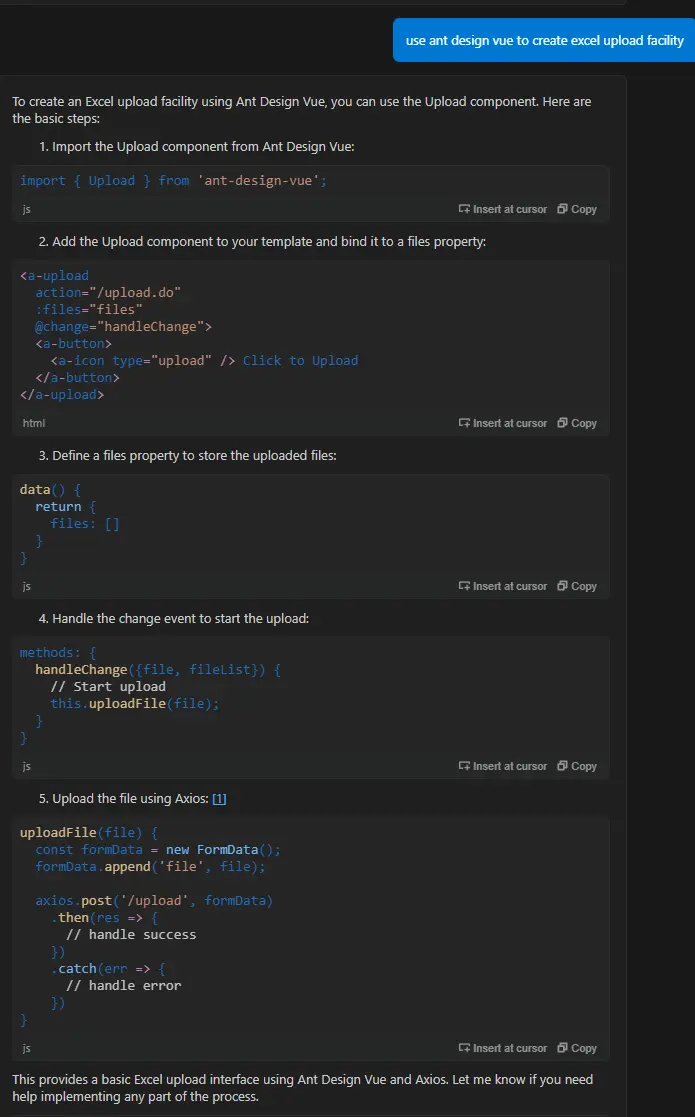The width and height of the screenshot is (695, 1117).
Task: Copy the handleChange methods code
Action: 577,766
